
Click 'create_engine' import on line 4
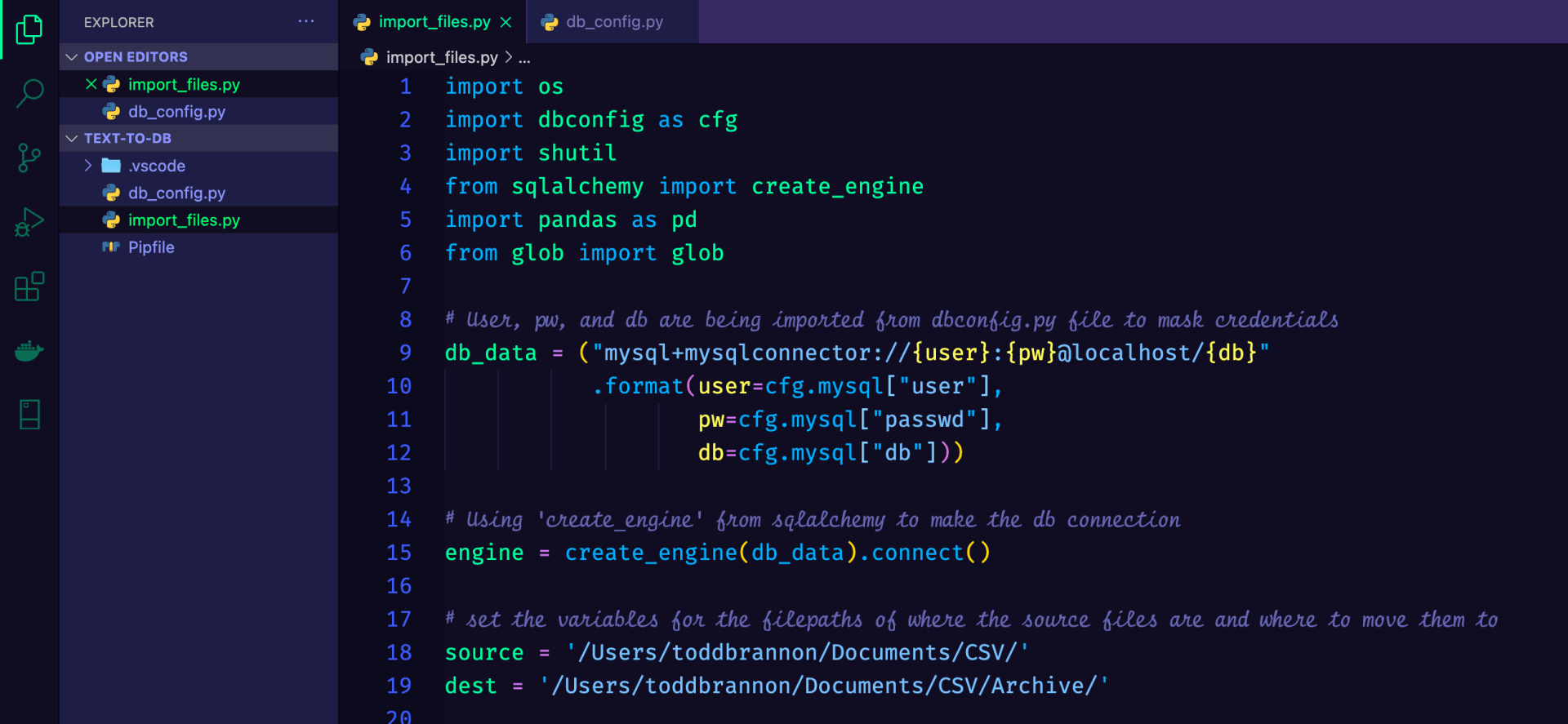pyautogui.click(x=837, y=187)
